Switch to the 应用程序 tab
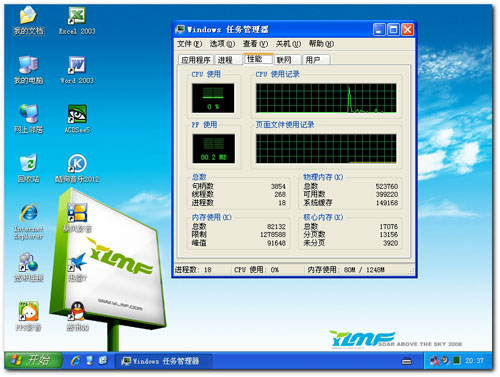The image size is (500, 377). click(196, 60)
